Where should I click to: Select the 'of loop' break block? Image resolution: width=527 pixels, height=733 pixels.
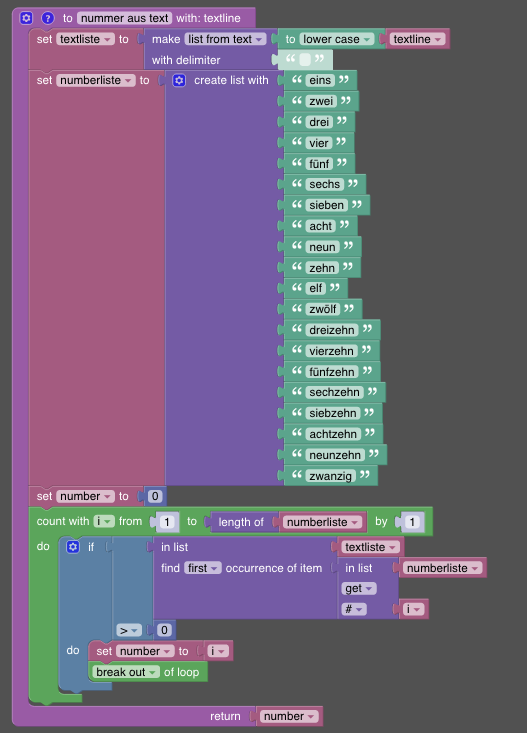[x=181, y=672]
